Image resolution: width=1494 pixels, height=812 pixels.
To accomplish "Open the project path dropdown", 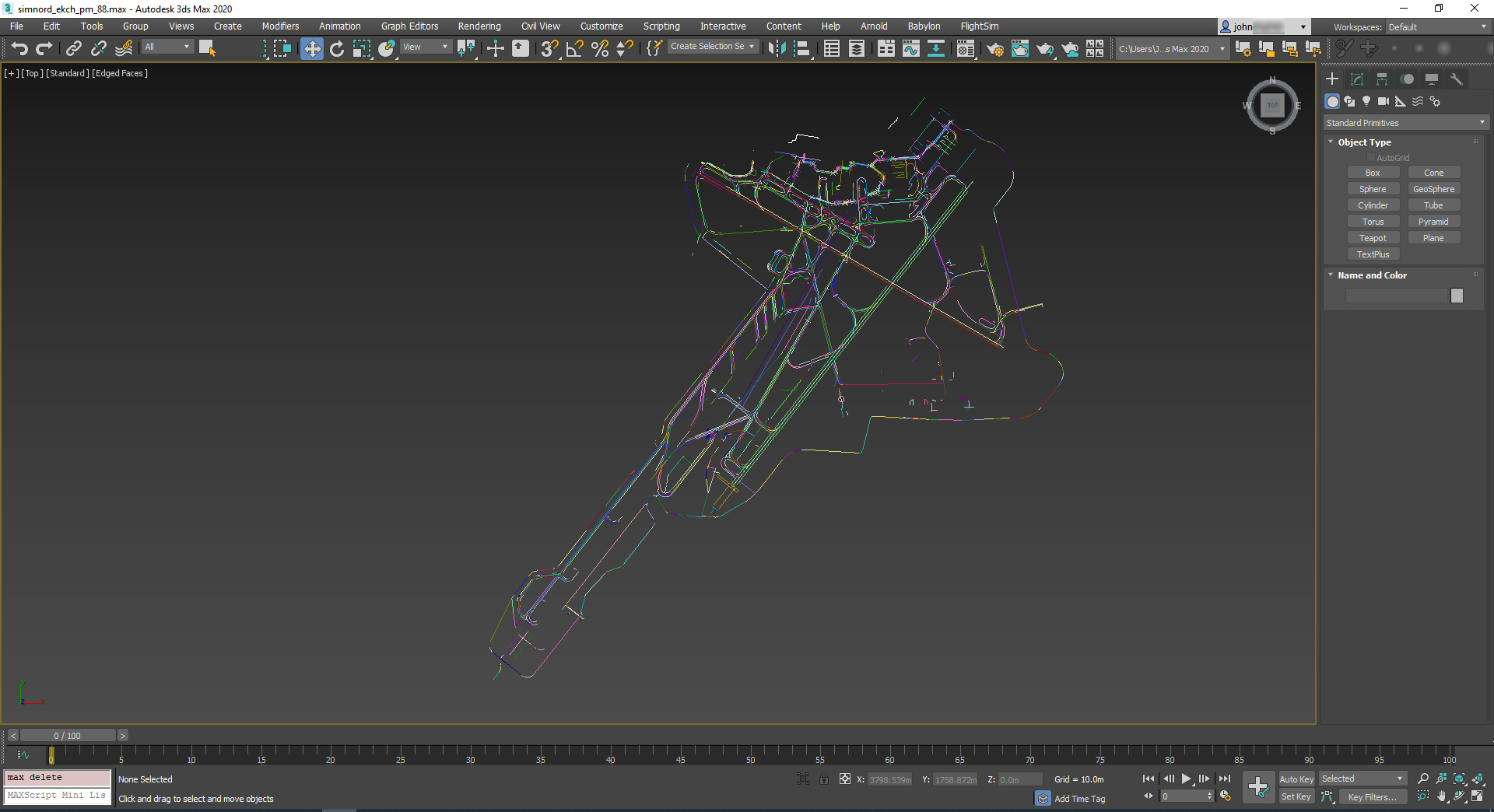I will pos(1172,49).
